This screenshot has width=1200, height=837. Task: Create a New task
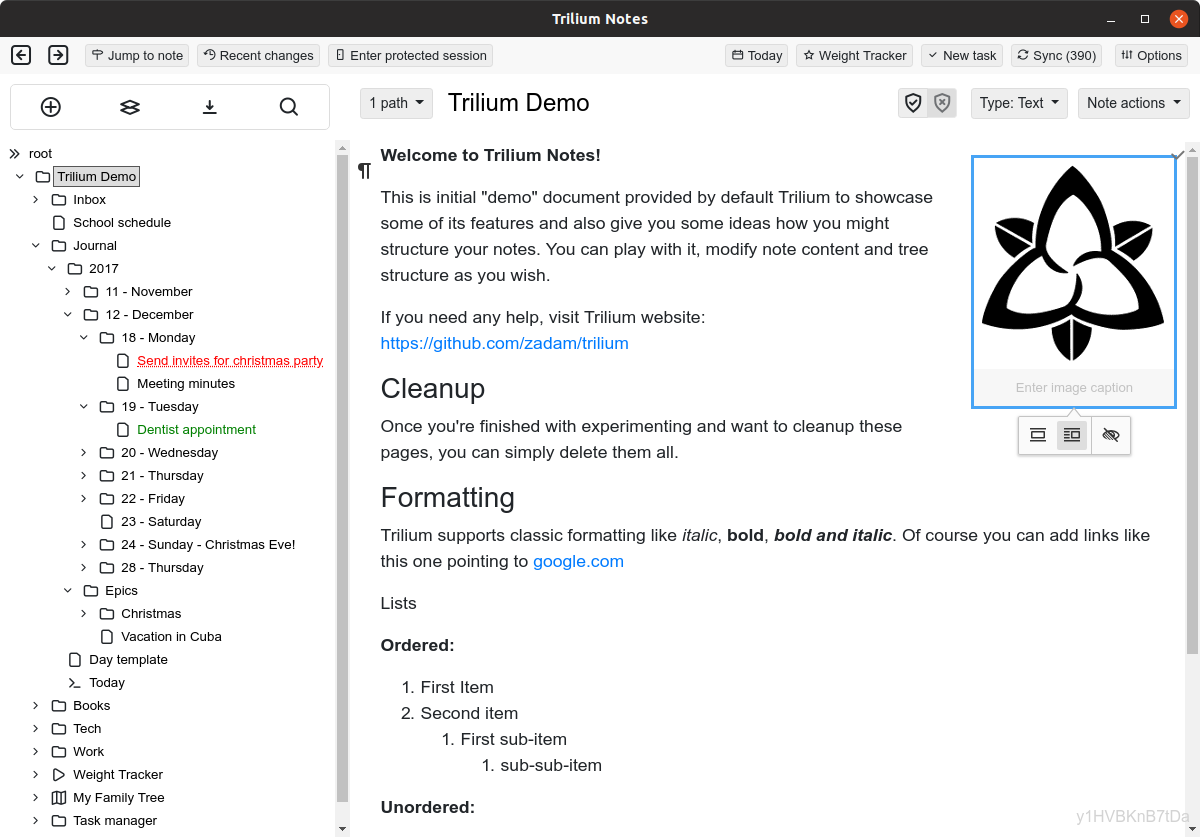[x=961, y=55]
